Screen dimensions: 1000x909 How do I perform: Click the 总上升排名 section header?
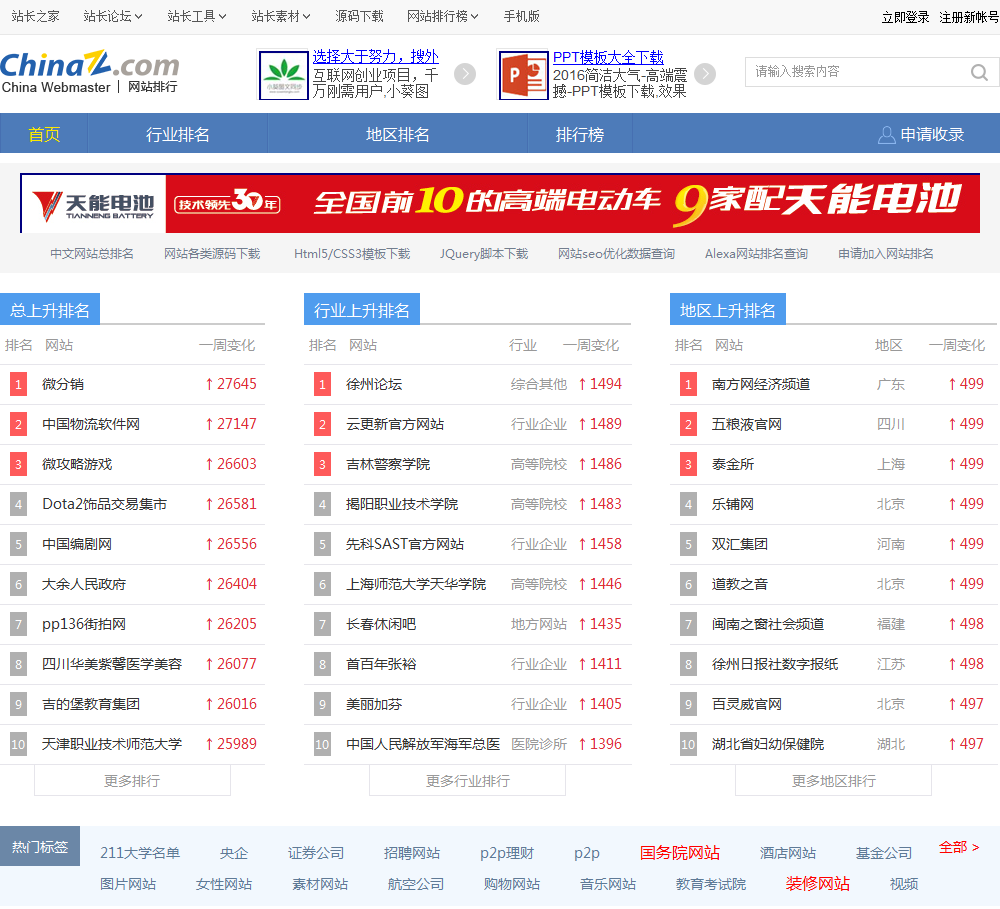tap(50, 310)
